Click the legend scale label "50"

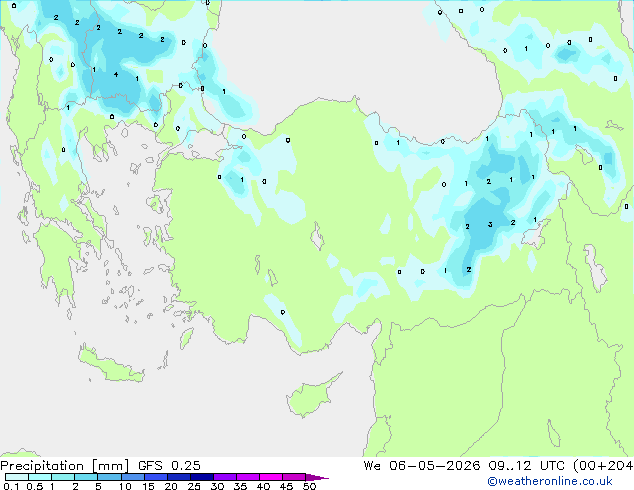tap(309, 486)
